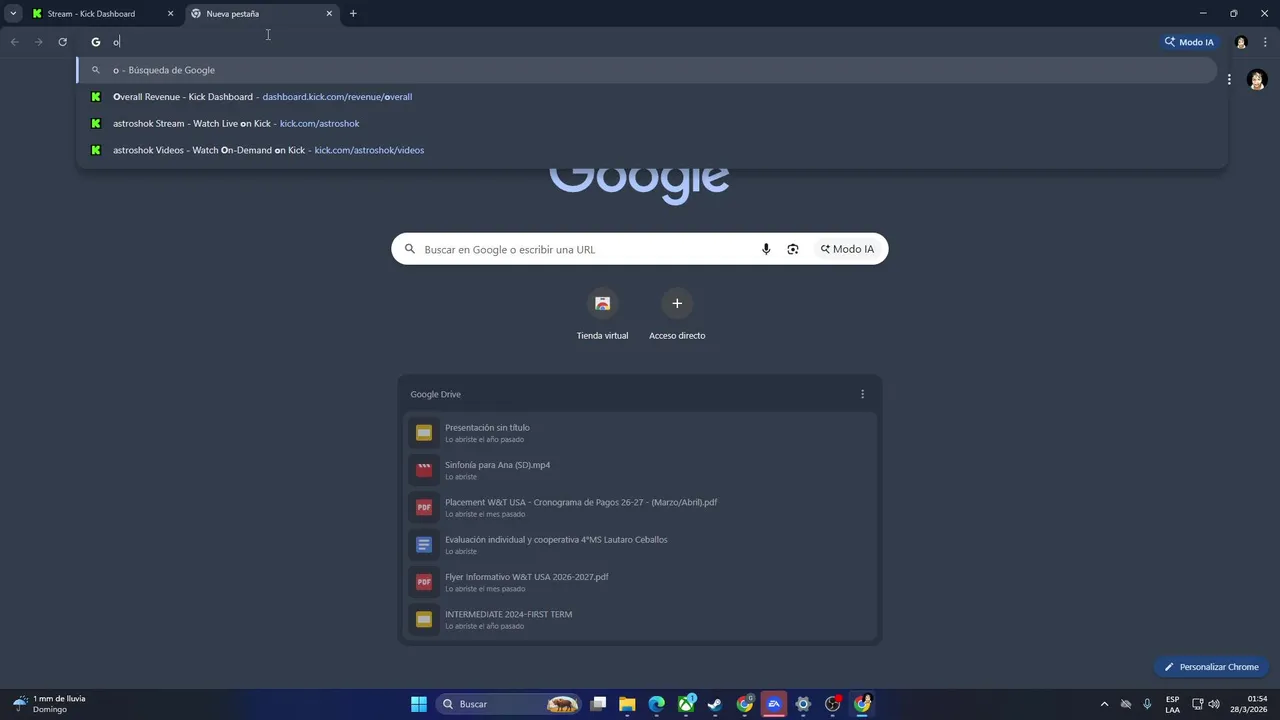Click Modo IA inside the search box
Screen dimensions: 1280x720
[x=847, y=249]
